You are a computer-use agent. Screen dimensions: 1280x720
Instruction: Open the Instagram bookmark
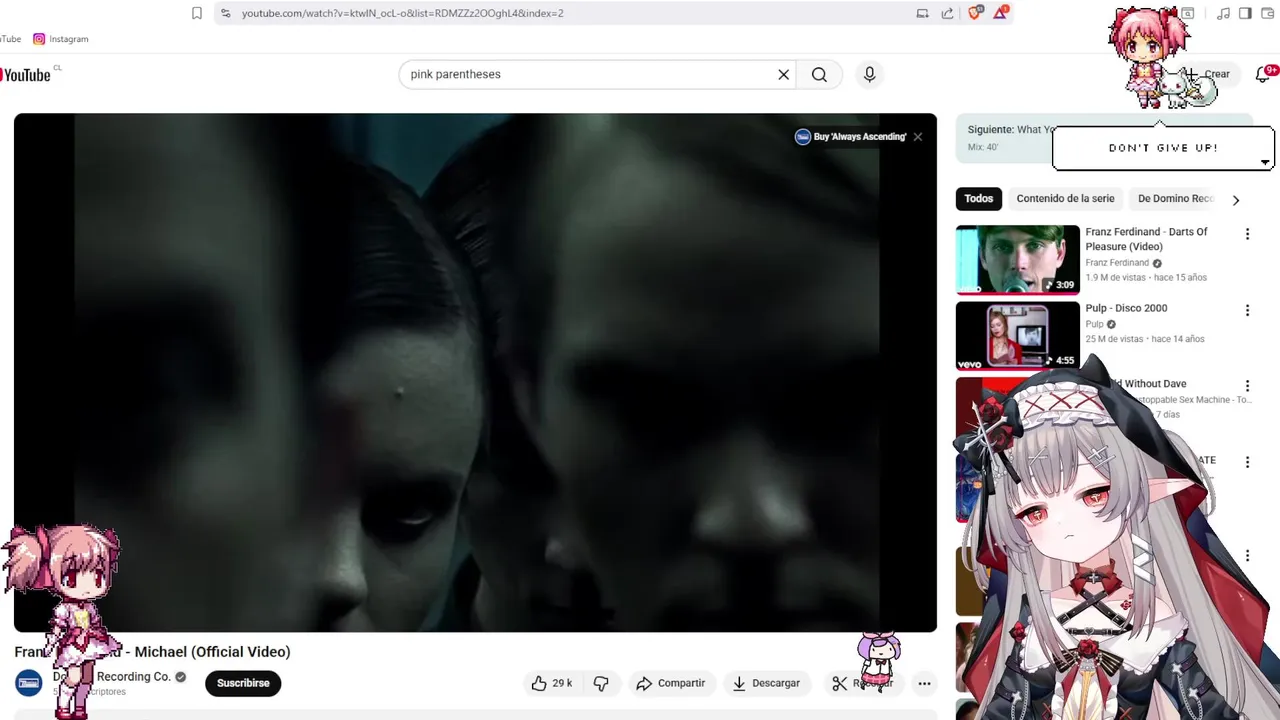61,39
